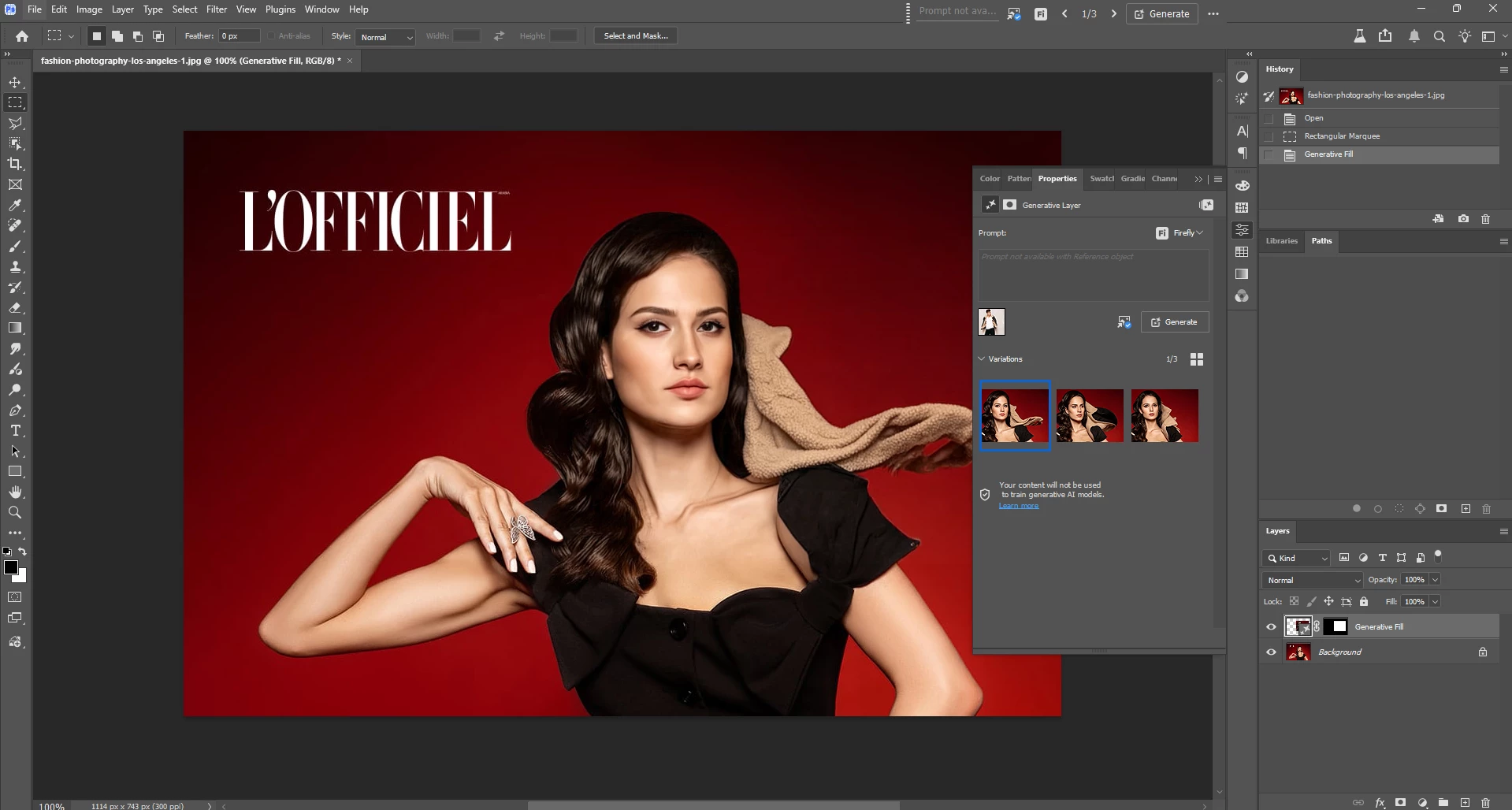The width and height of the screenshot is (1512, 810).
Task: Collapse the Variations section
Action: (x=982, y=359)
